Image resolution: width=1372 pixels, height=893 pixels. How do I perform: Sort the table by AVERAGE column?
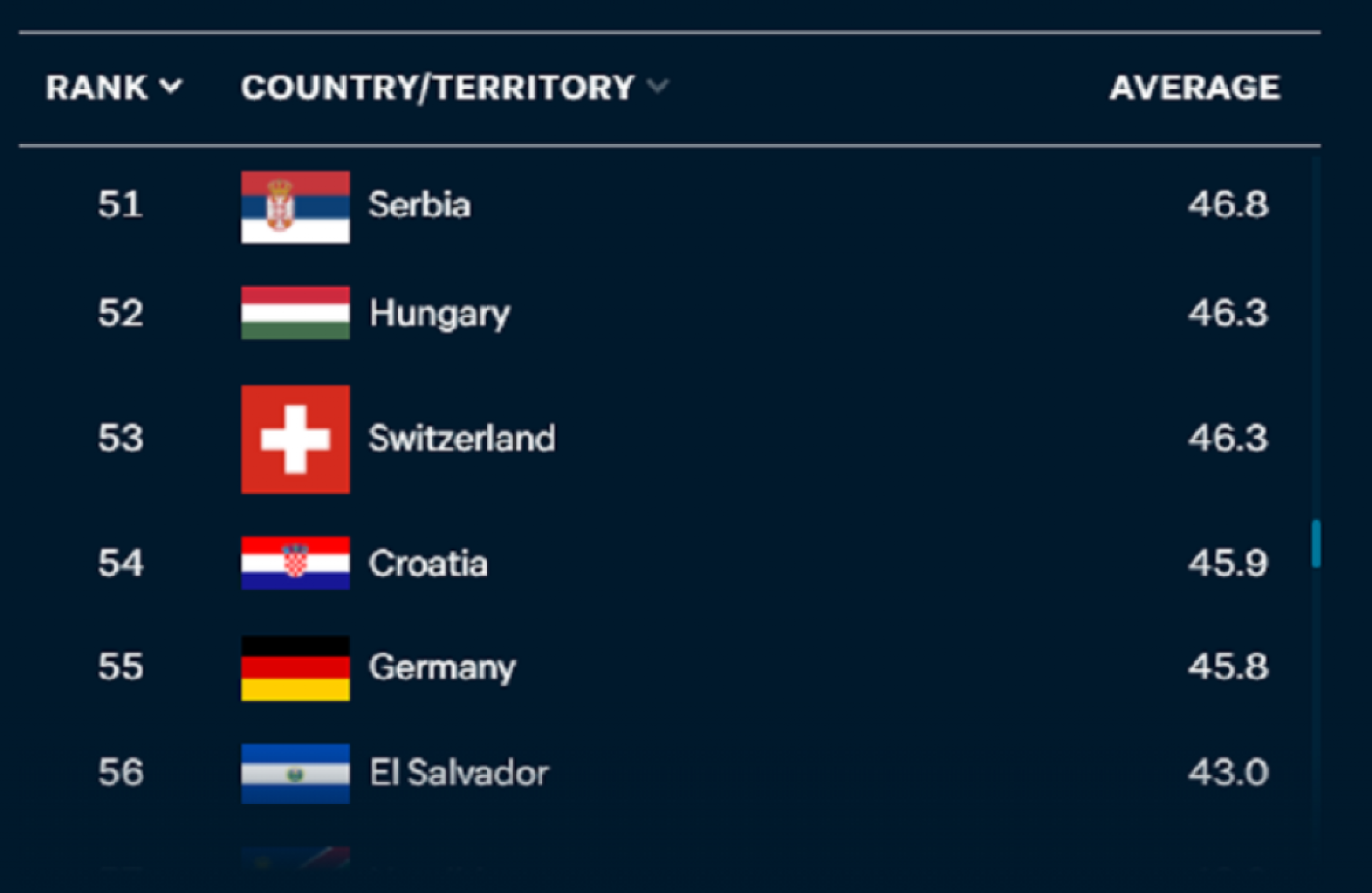tap(1195, 87)
